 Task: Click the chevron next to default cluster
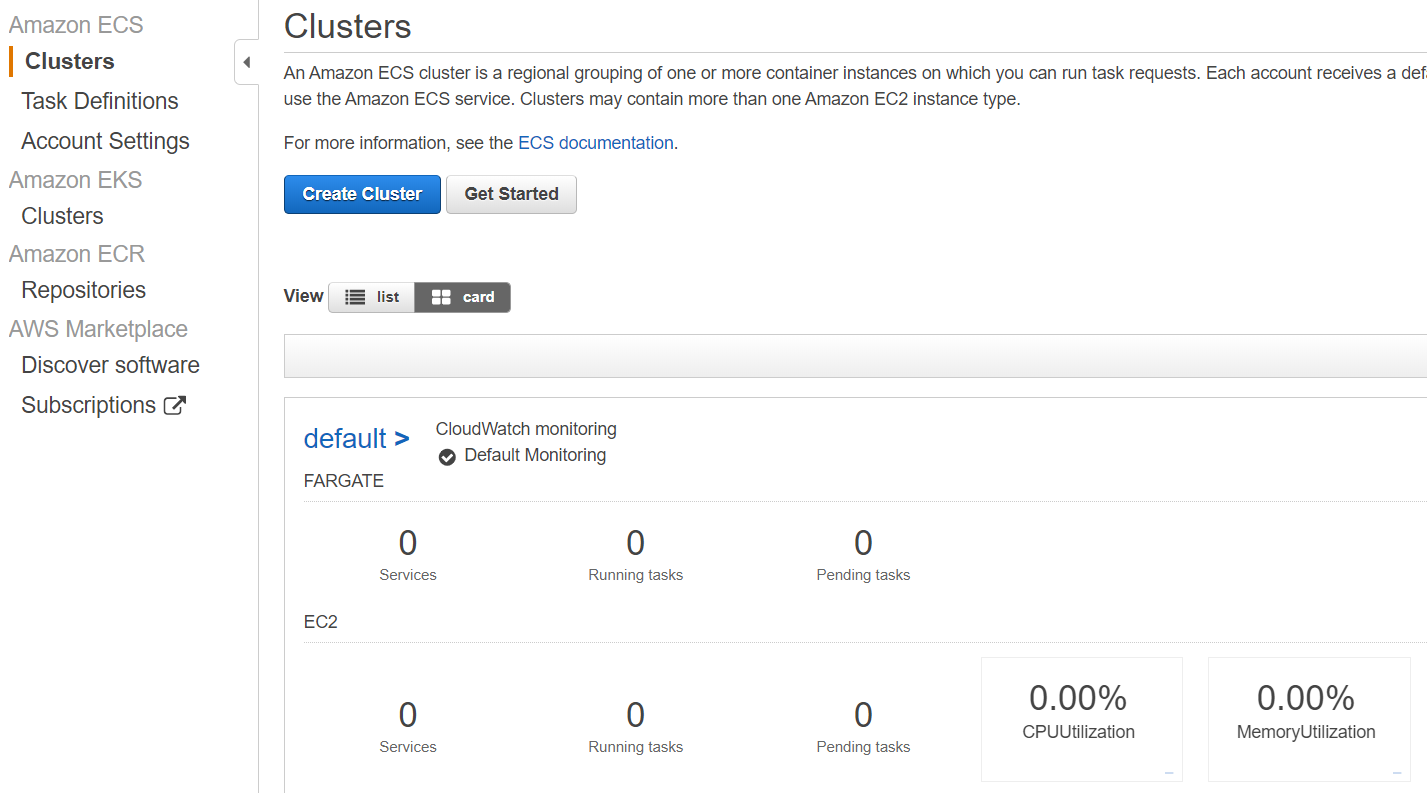402,439
